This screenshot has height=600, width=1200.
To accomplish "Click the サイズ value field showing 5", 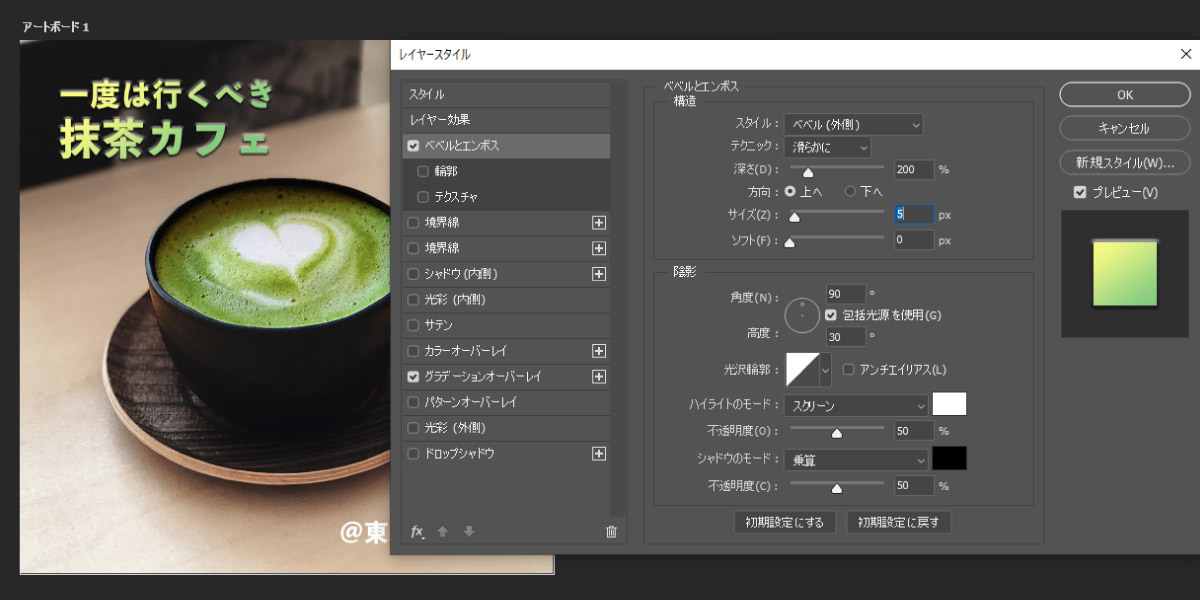I will (914, 214).
